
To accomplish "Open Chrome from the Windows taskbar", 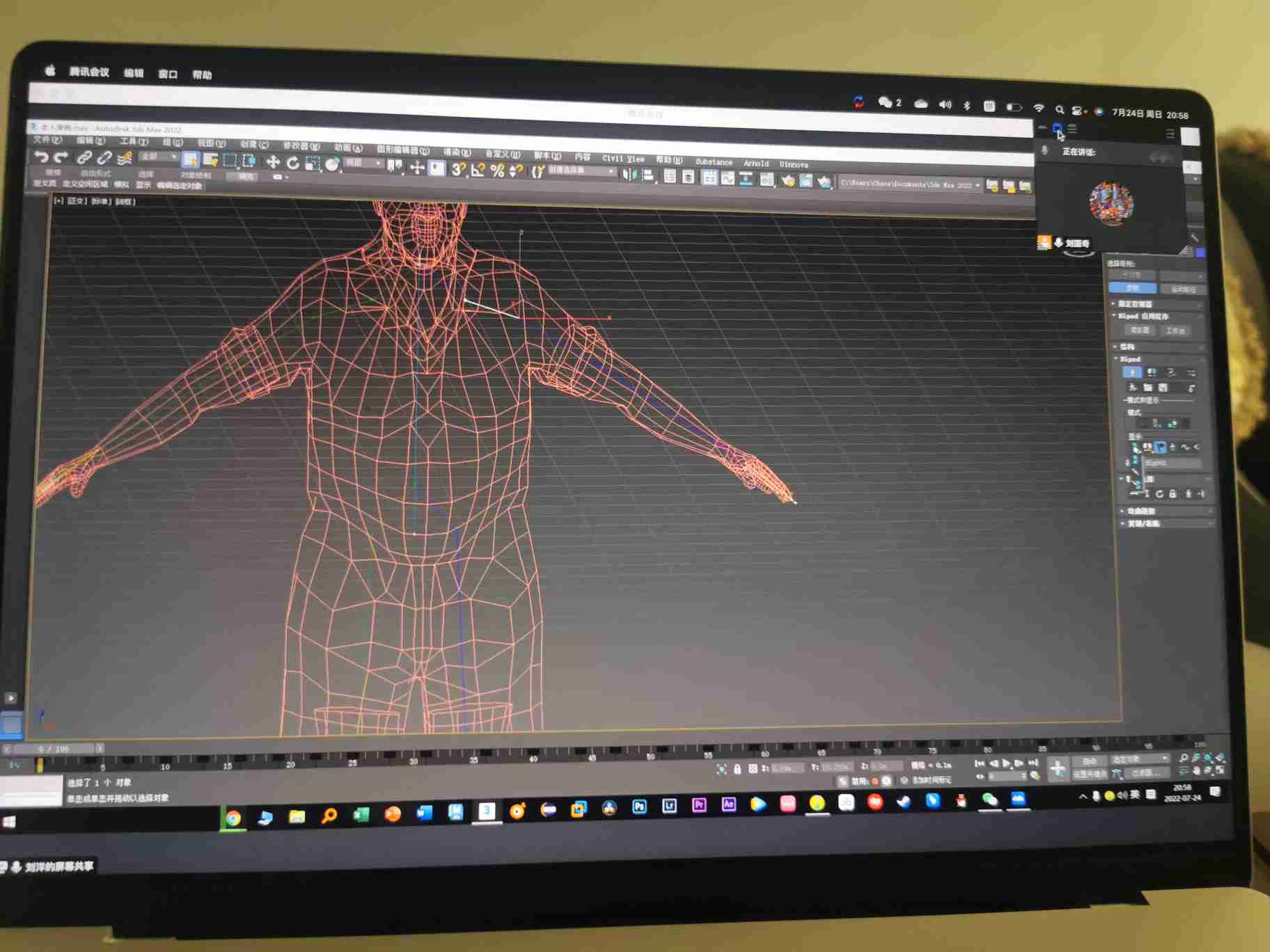I will (233, 818).
